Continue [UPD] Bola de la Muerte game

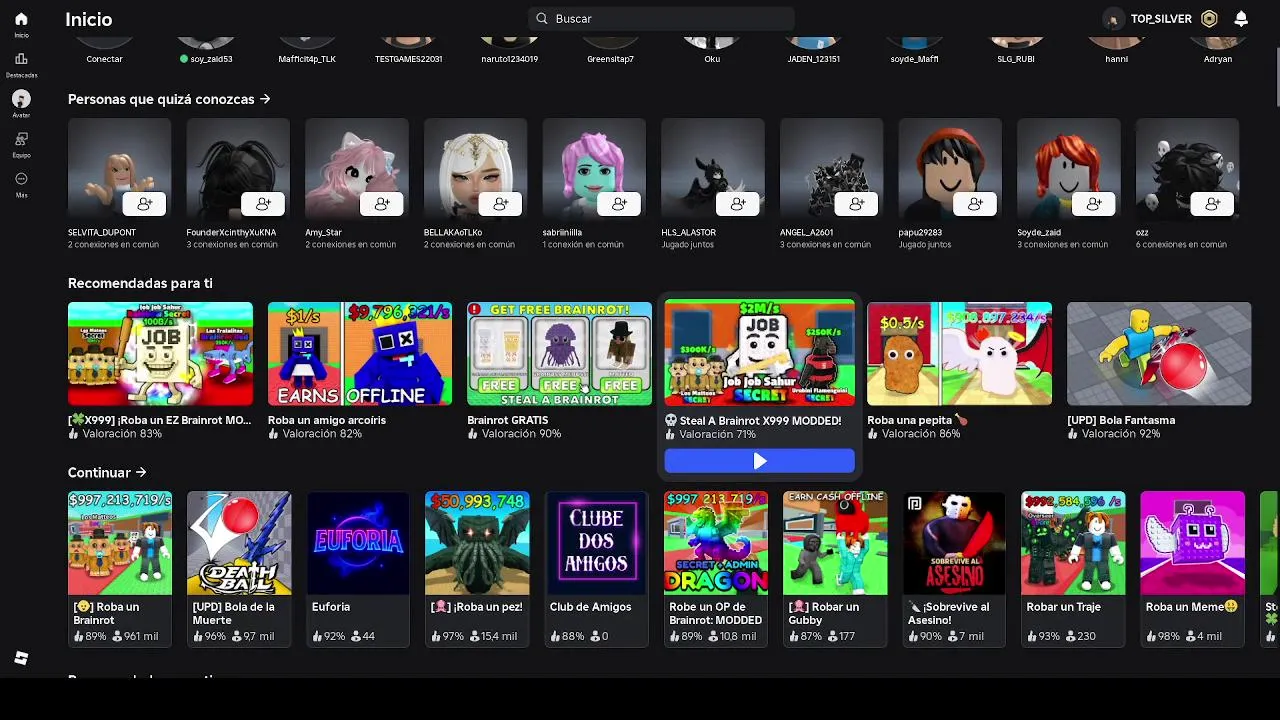[x=239, y=568]
